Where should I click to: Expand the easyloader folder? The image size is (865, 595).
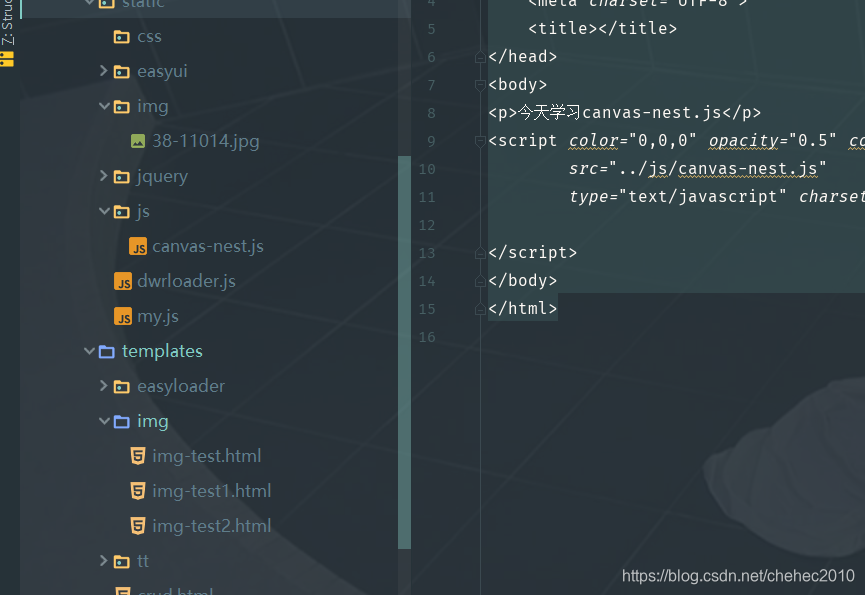pyautogui.click(x=103, y=385)
